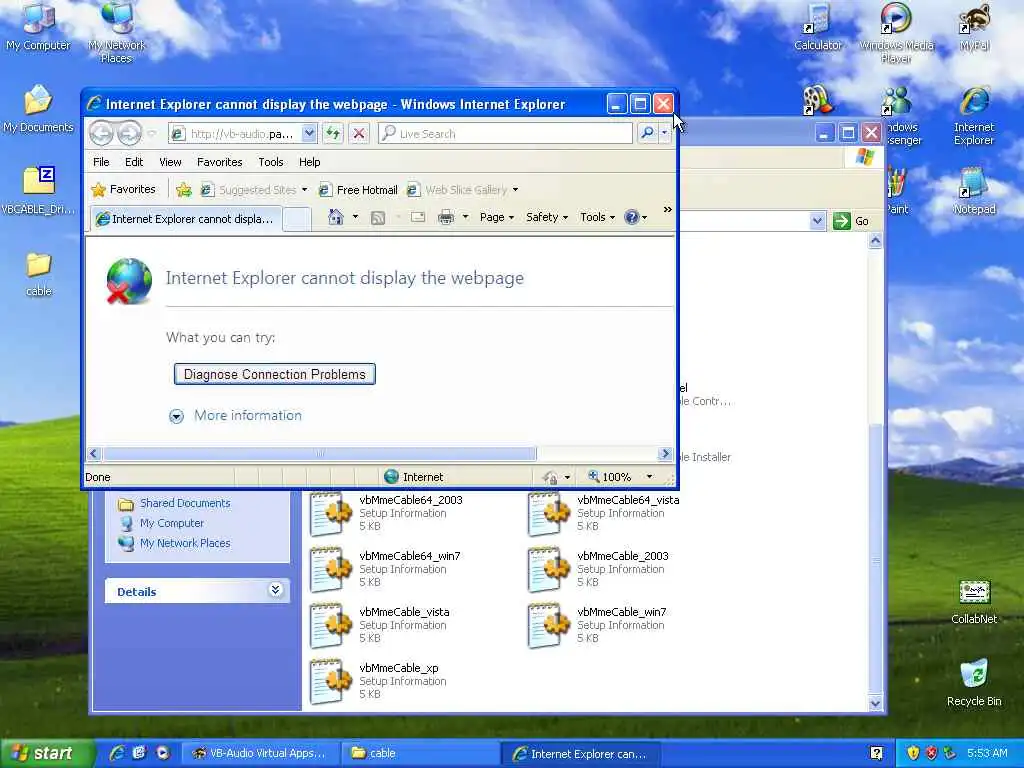Click the Calculator desktop shortcut
The height and width of the screenshot is (768, 1024).
coord(818,27)
